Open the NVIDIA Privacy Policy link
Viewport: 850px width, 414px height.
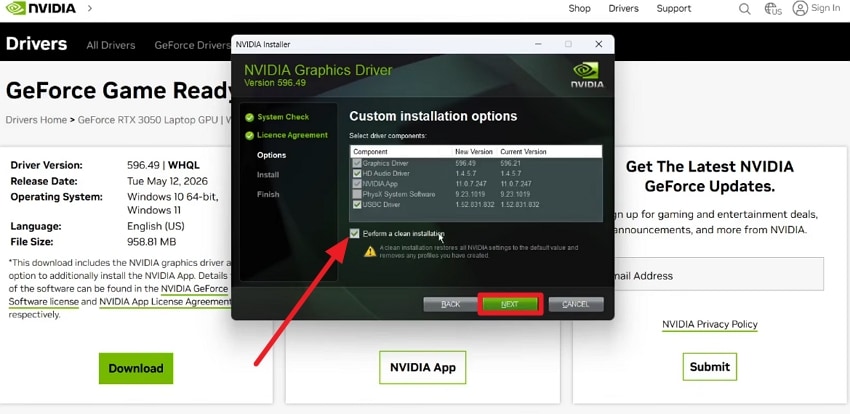point(710,325)
